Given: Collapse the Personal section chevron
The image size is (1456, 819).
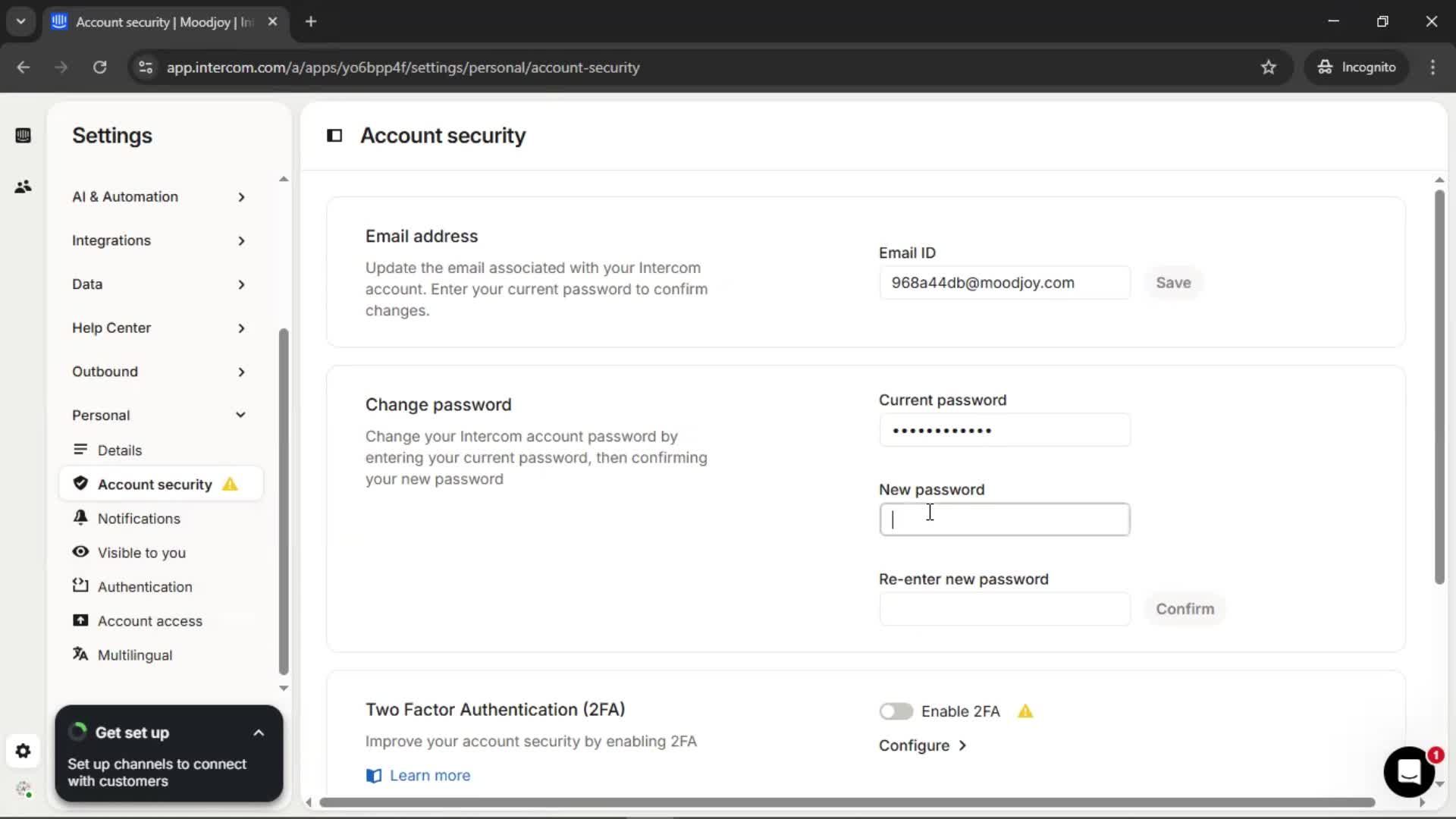Looking at the screenshot, I should pyautogui.click(x=240, y=415).
